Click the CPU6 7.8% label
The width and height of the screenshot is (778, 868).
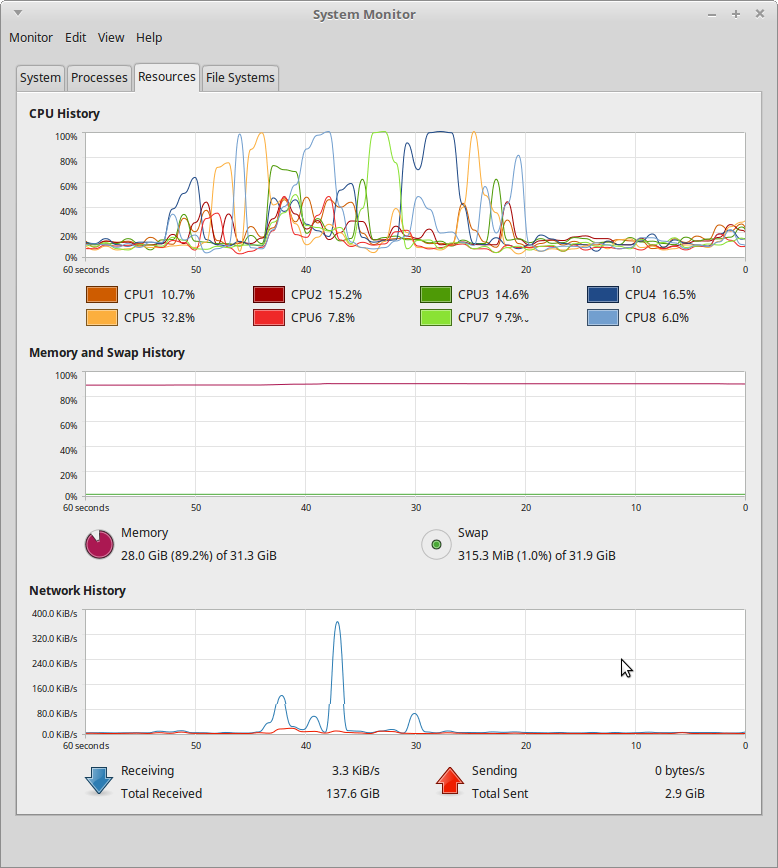323,318
